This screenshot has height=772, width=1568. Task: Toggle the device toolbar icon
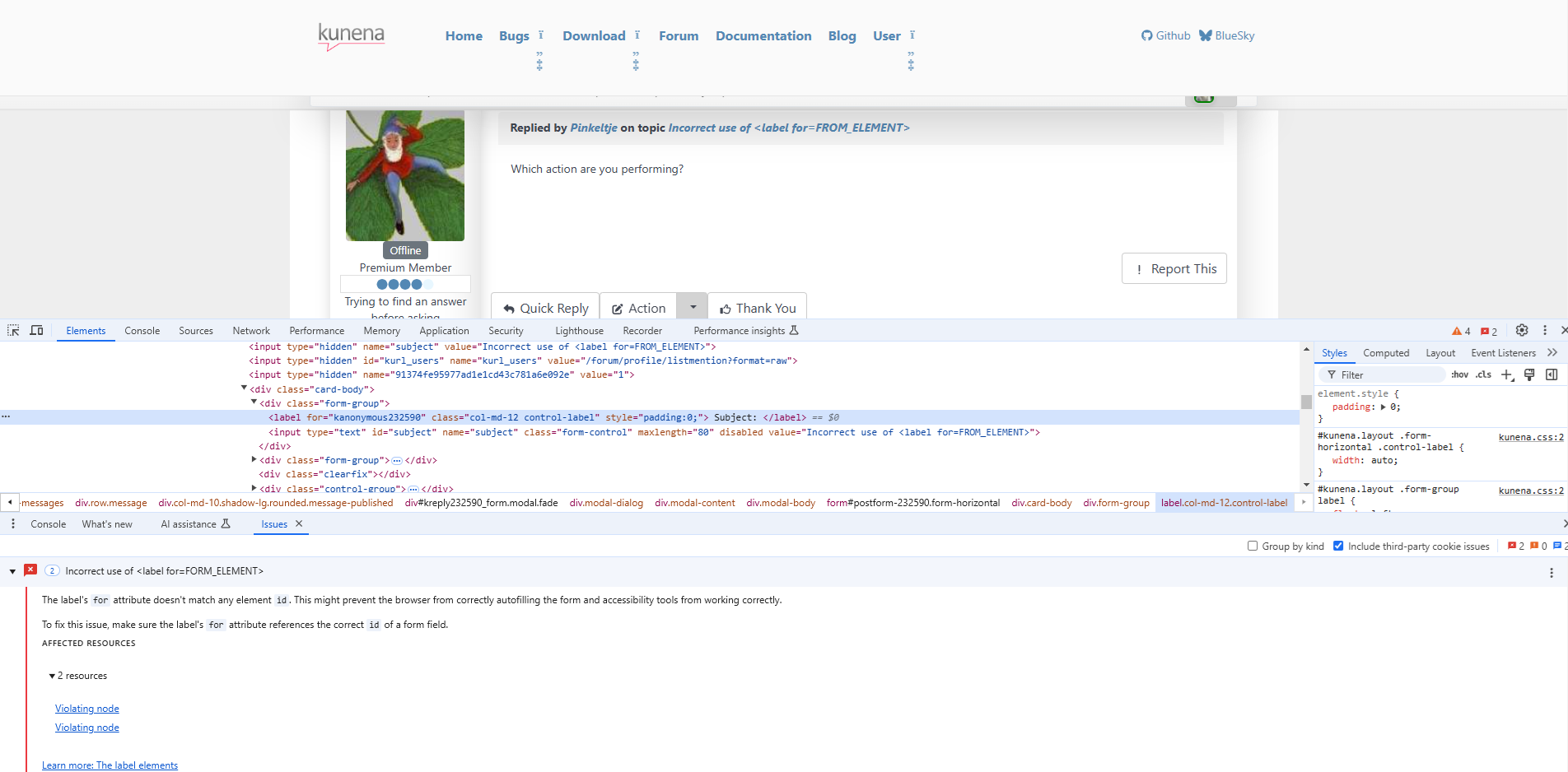pyautogui.click(x=36, y=330)
